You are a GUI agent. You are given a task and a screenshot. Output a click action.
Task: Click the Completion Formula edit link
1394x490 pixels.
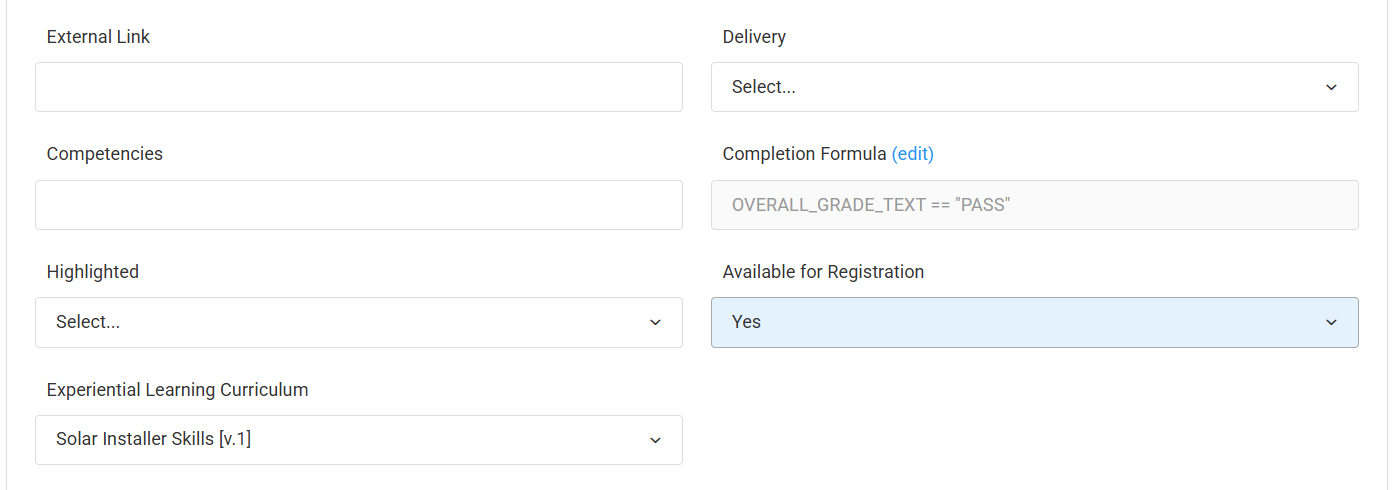pyautogui.click(x=912, y=154)
